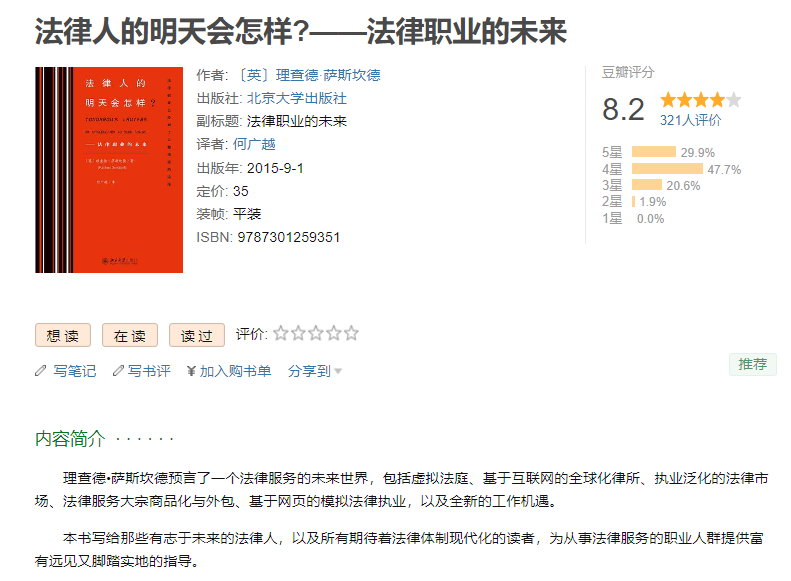
Task: Open translator link 何广越
Action: 254,144
